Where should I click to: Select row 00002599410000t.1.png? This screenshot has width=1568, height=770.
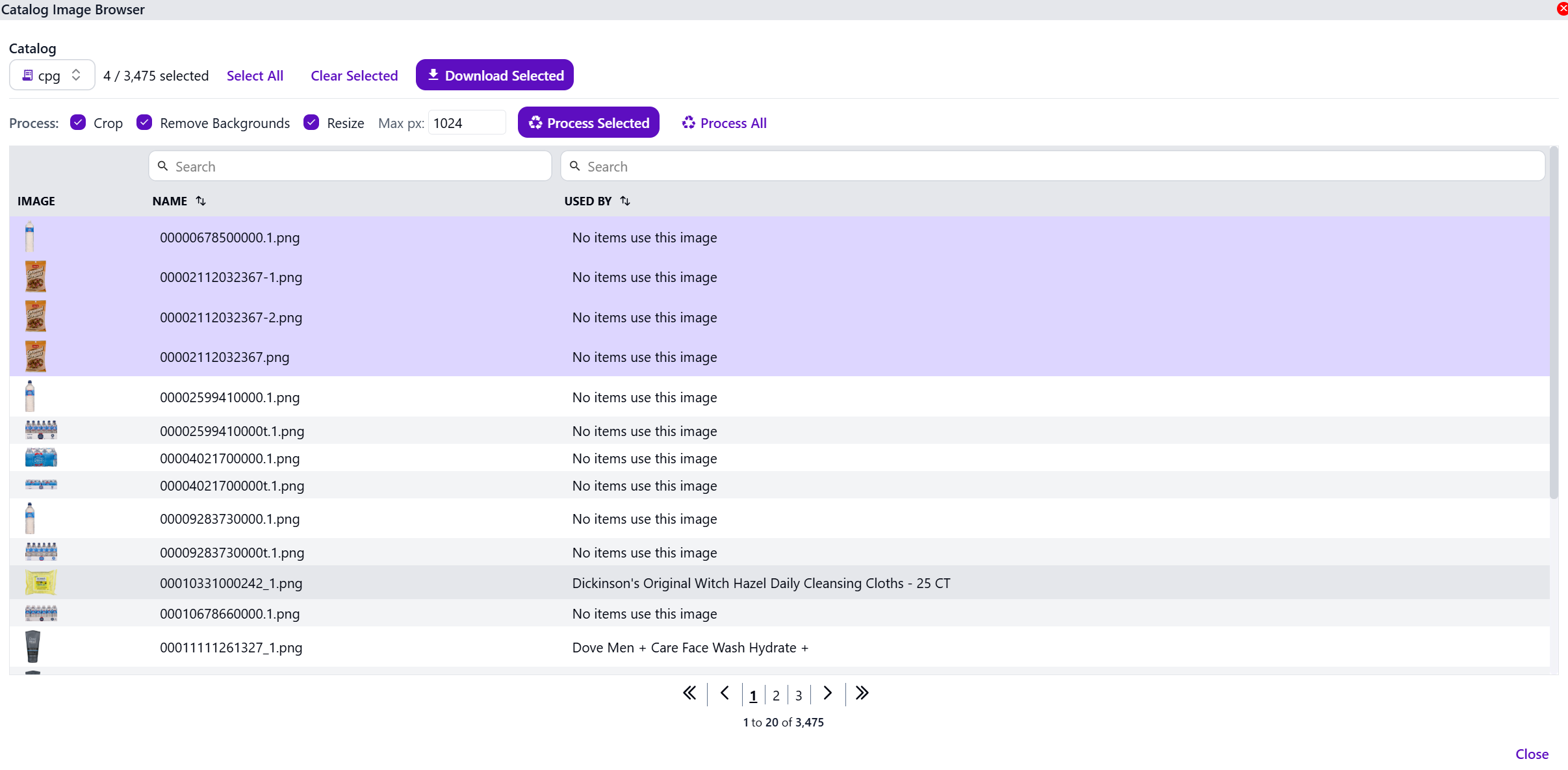coord(779,431)
